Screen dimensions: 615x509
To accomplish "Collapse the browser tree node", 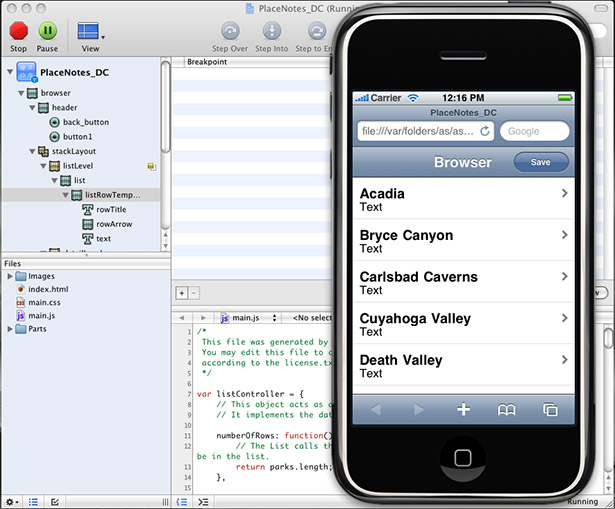I will click(21, 93).
